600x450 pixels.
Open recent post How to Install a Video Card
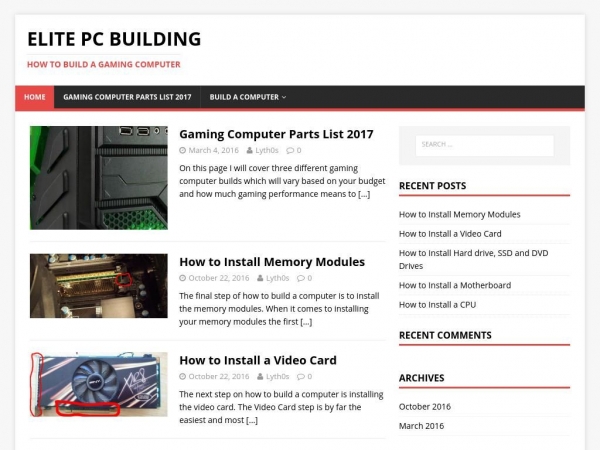click(x=450, y=234)
